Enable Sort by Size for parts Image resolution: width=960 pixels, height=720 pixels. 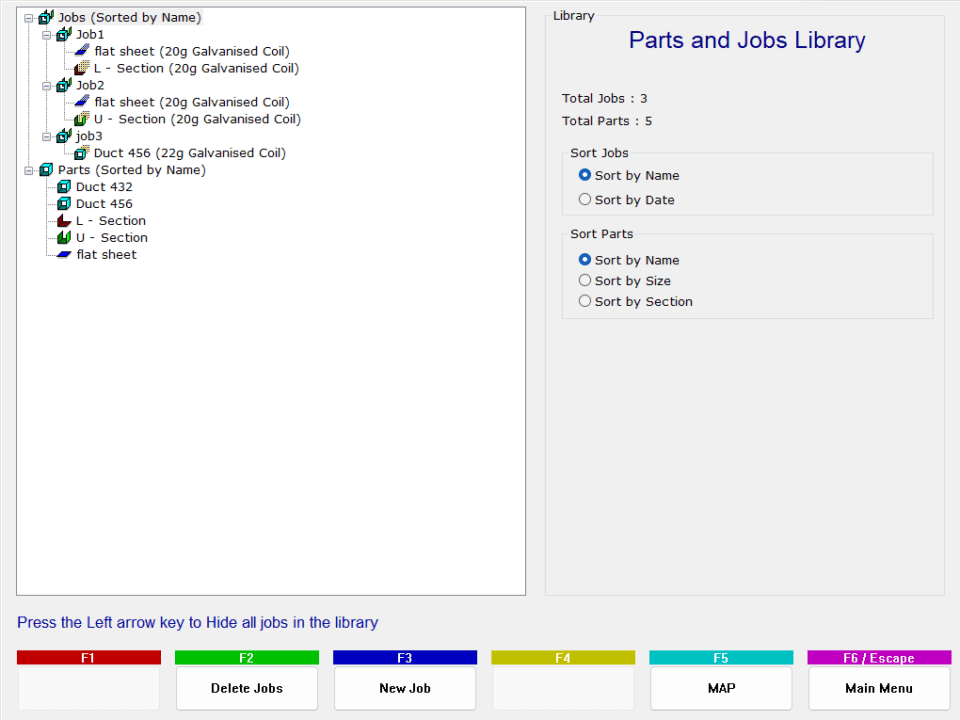(584, 280)
